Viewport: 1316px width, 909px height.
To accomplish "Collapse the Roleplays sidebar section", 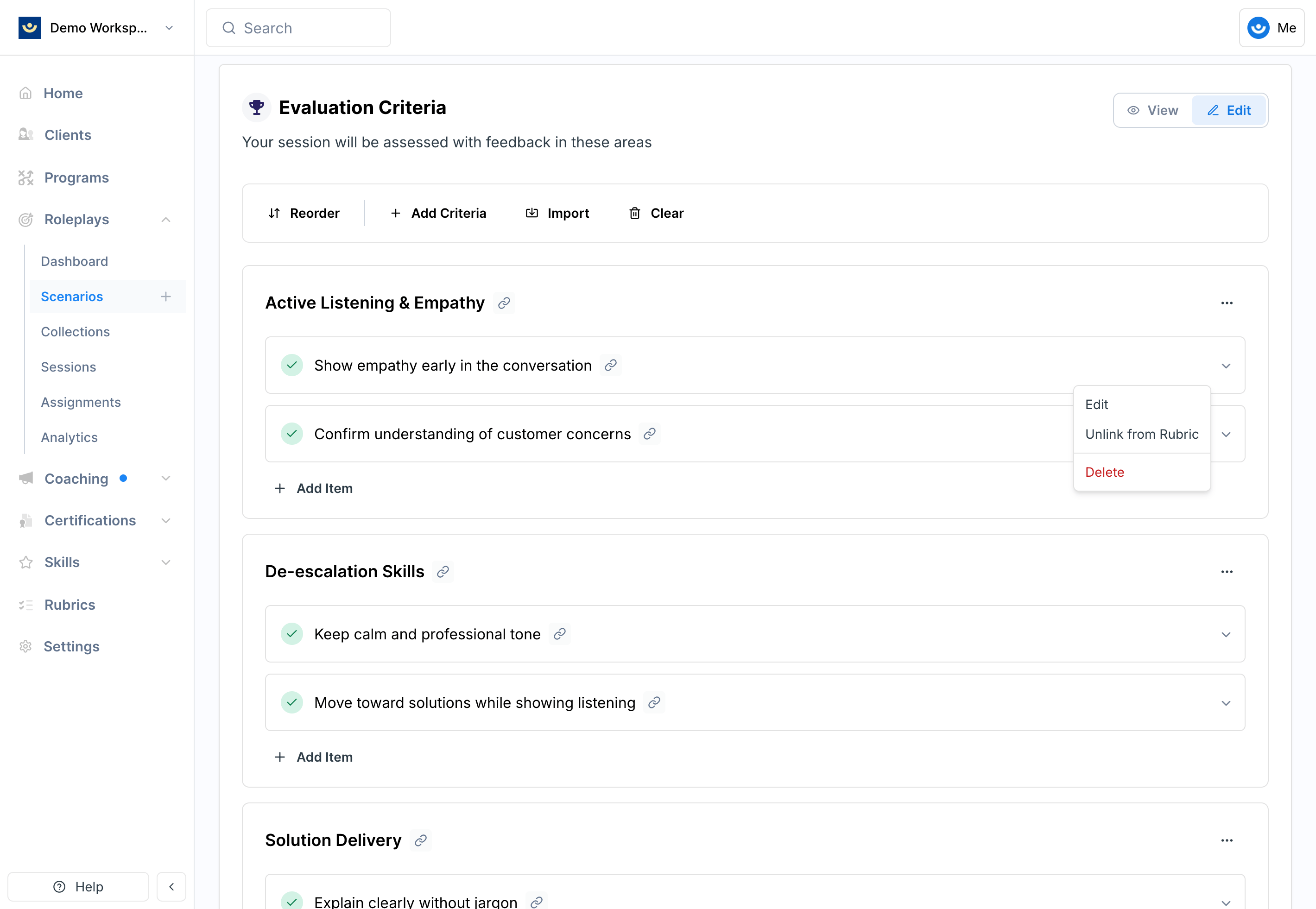I will (x=166, y=220).
